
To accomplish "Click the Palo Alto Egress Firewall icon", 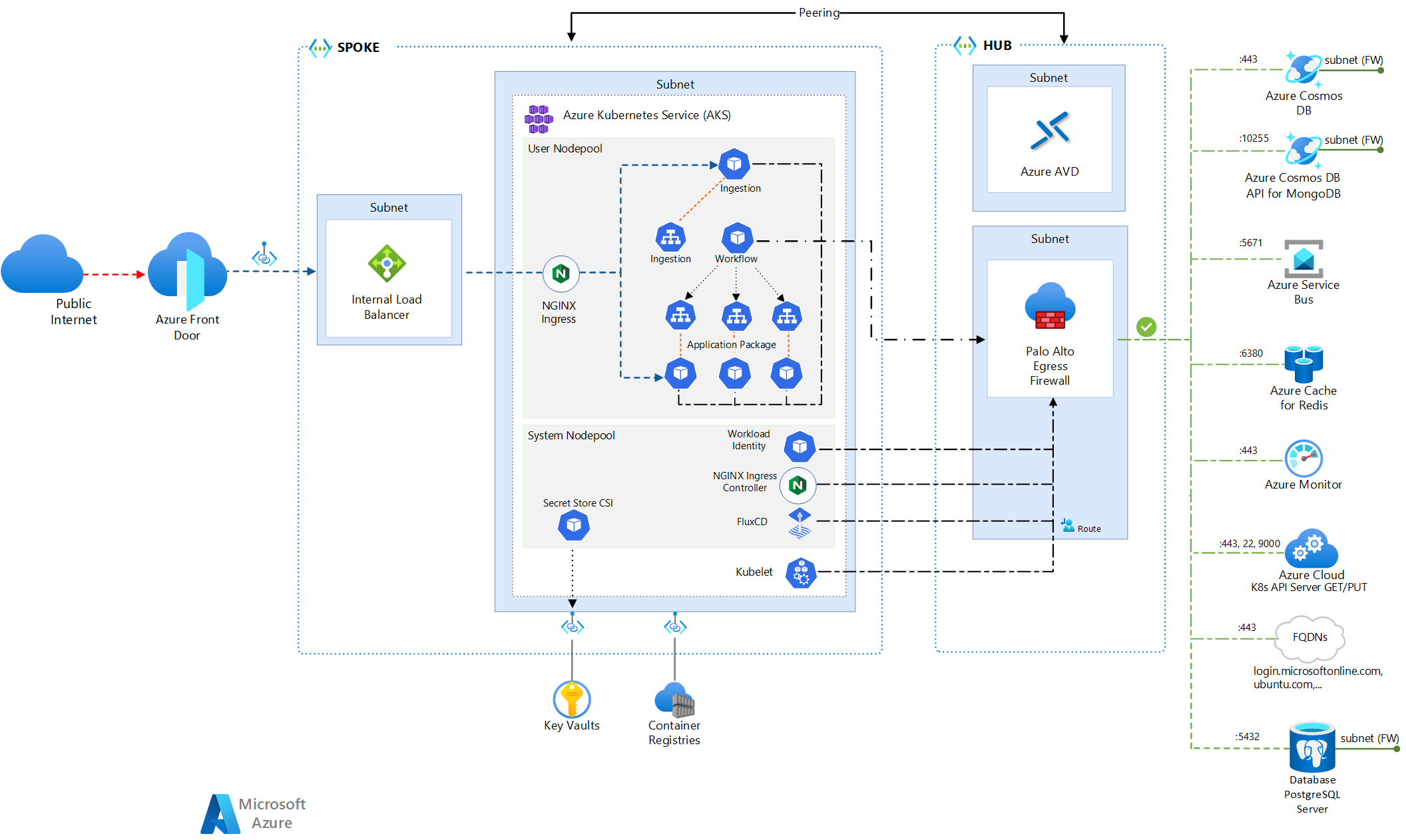I will click(x=1050, y=306).
